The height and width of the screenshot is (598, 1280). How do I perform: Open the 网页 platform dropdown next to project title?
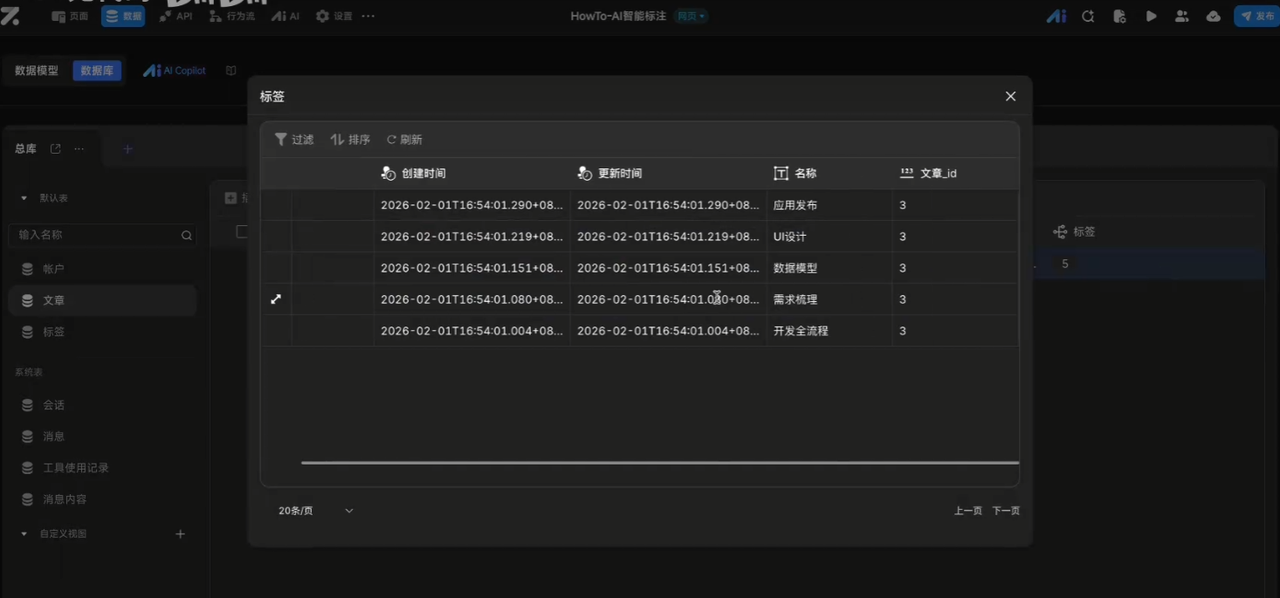point(691,16)
